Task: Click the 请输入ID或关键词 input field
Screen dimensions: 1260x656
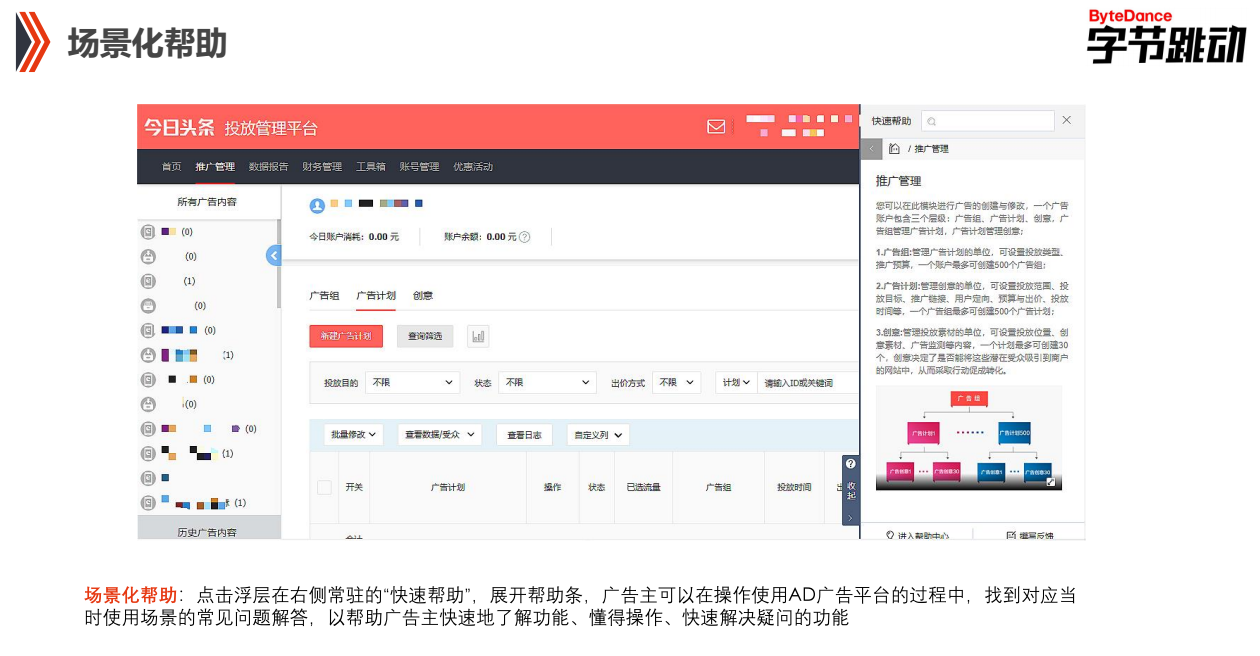Action: click(801, 382)
